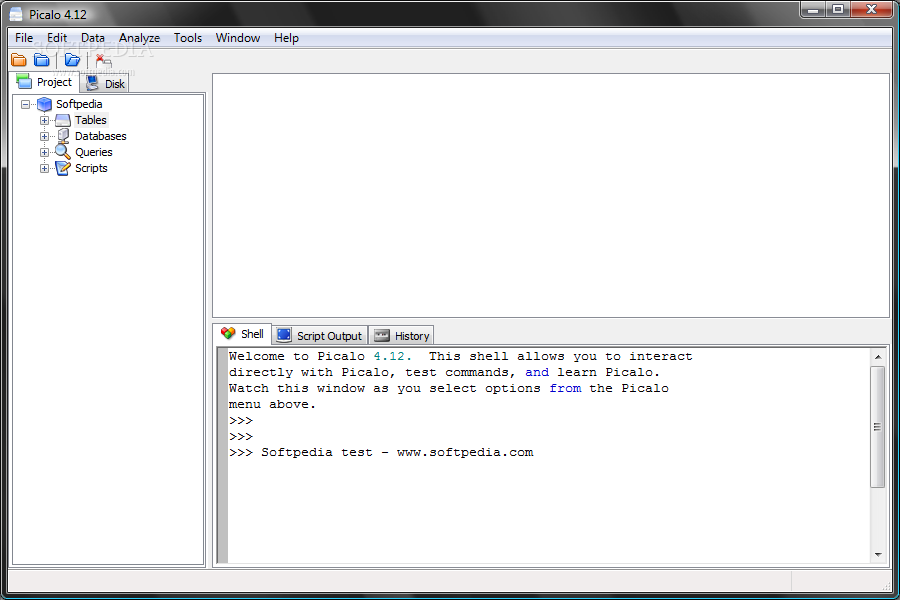Select the Databases server icon in tree
This screenshot has height=600, width=900.
click(x=63, y=136)
